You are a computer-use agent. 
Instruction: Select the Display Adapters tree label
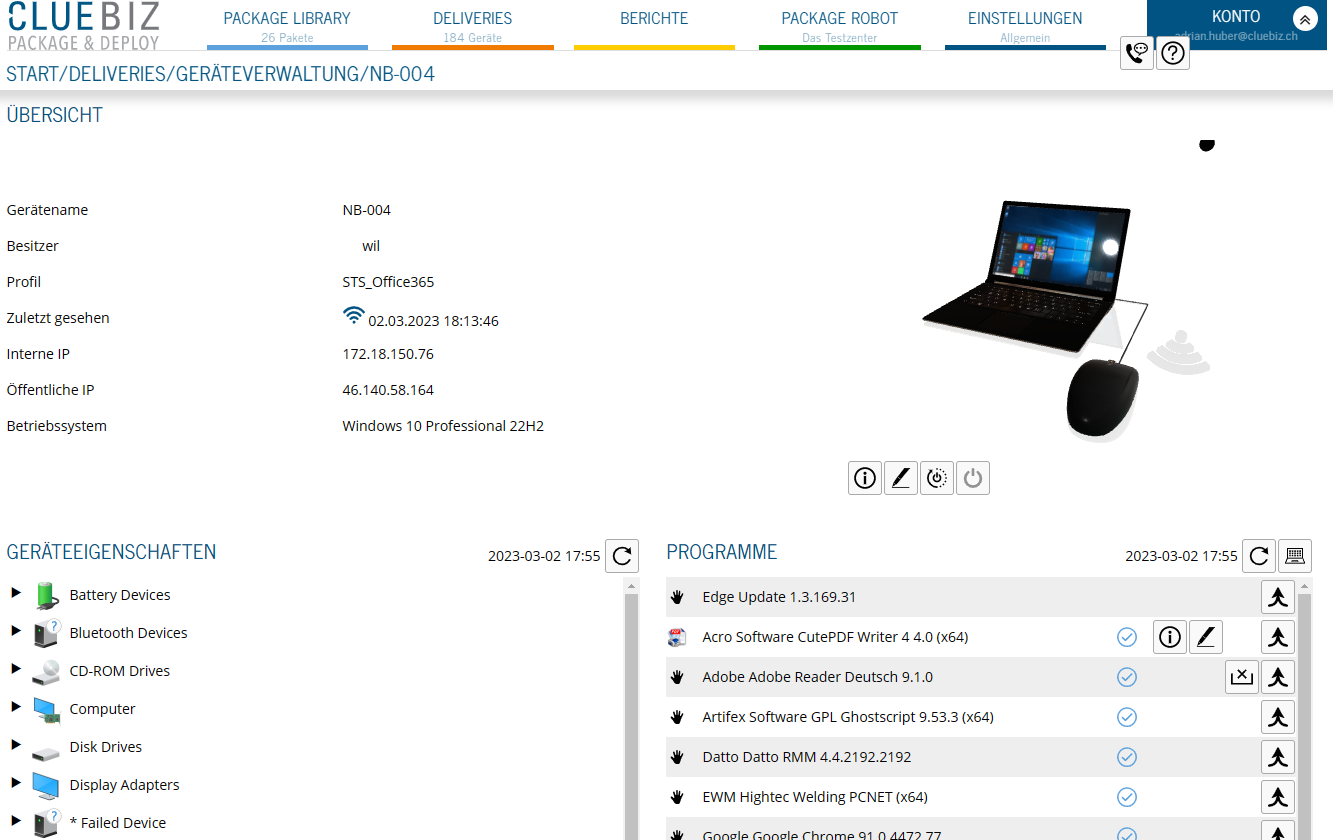[125, 785]
